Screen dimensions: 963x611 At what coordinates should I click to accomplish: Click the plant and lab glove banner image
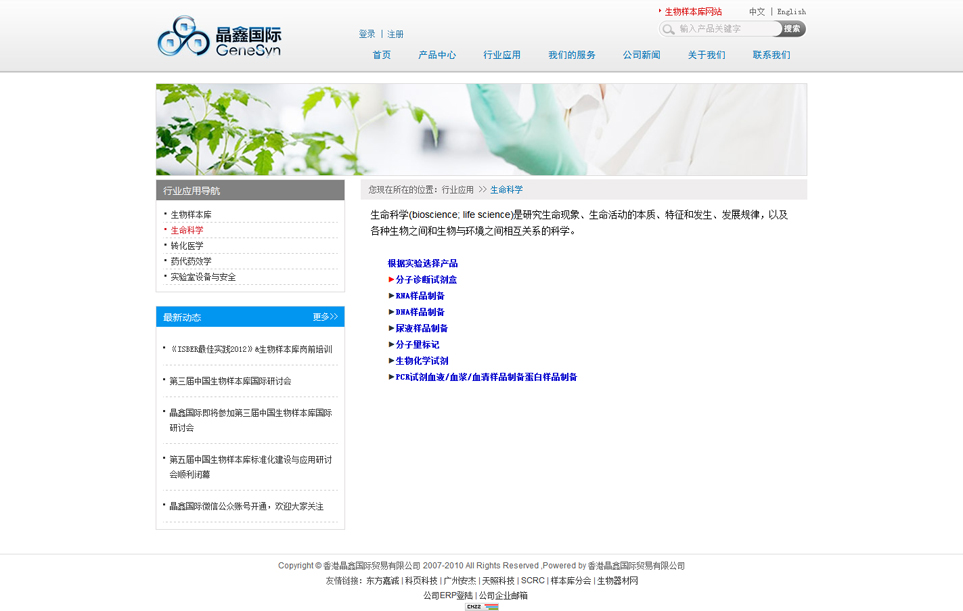tap(482, 130)
